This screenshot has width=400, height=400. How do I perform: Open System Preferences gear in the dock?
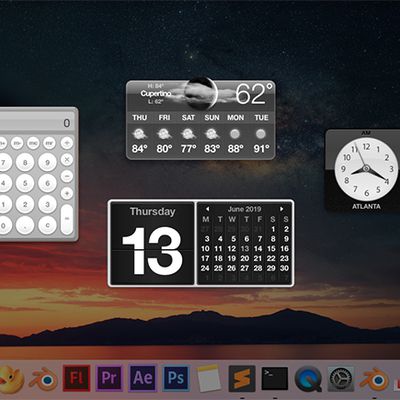click(341, 379)
